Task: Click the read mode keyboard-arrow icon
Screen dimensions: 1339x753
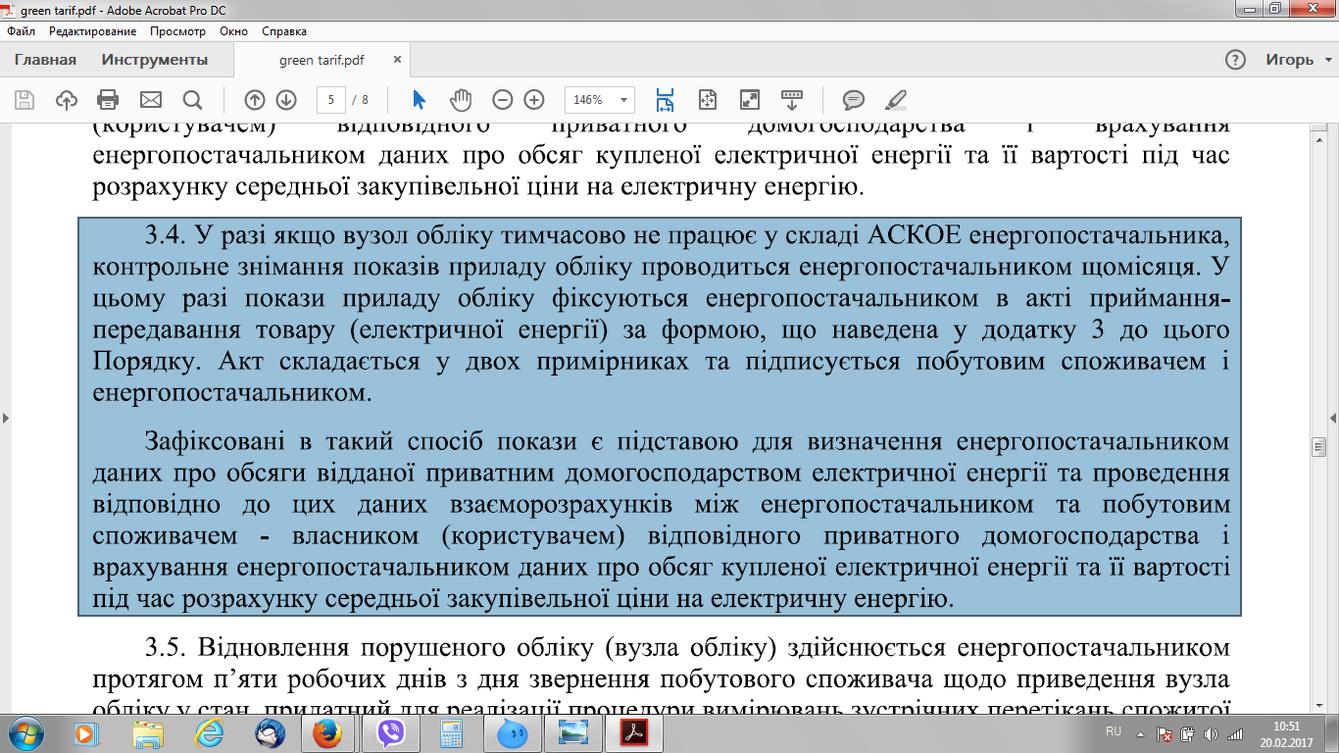Action: tap(791, 100)
